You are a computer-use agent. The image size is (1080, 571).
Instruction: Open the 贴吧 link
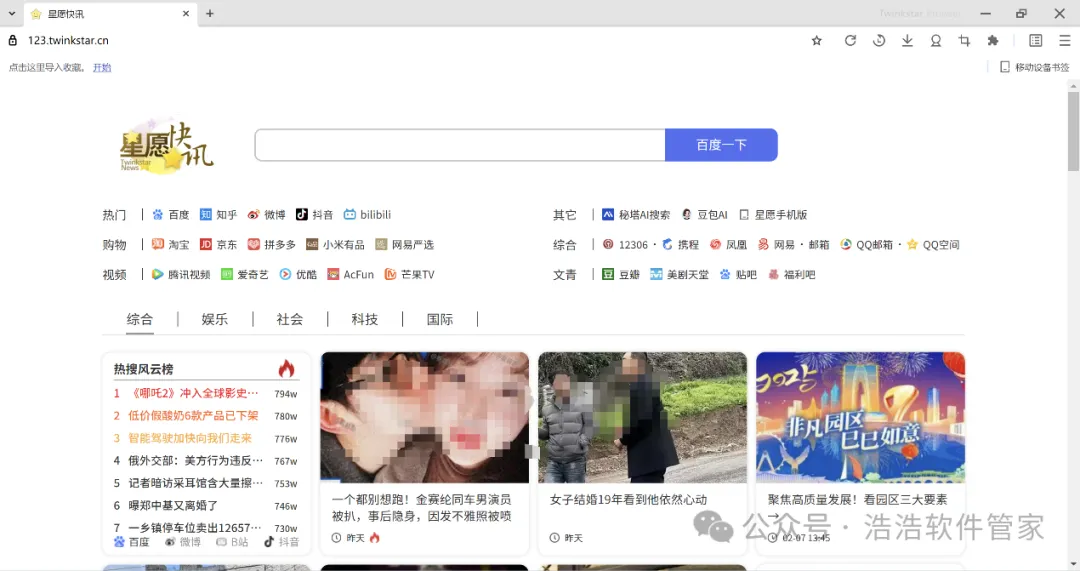[x=738, y=274]
